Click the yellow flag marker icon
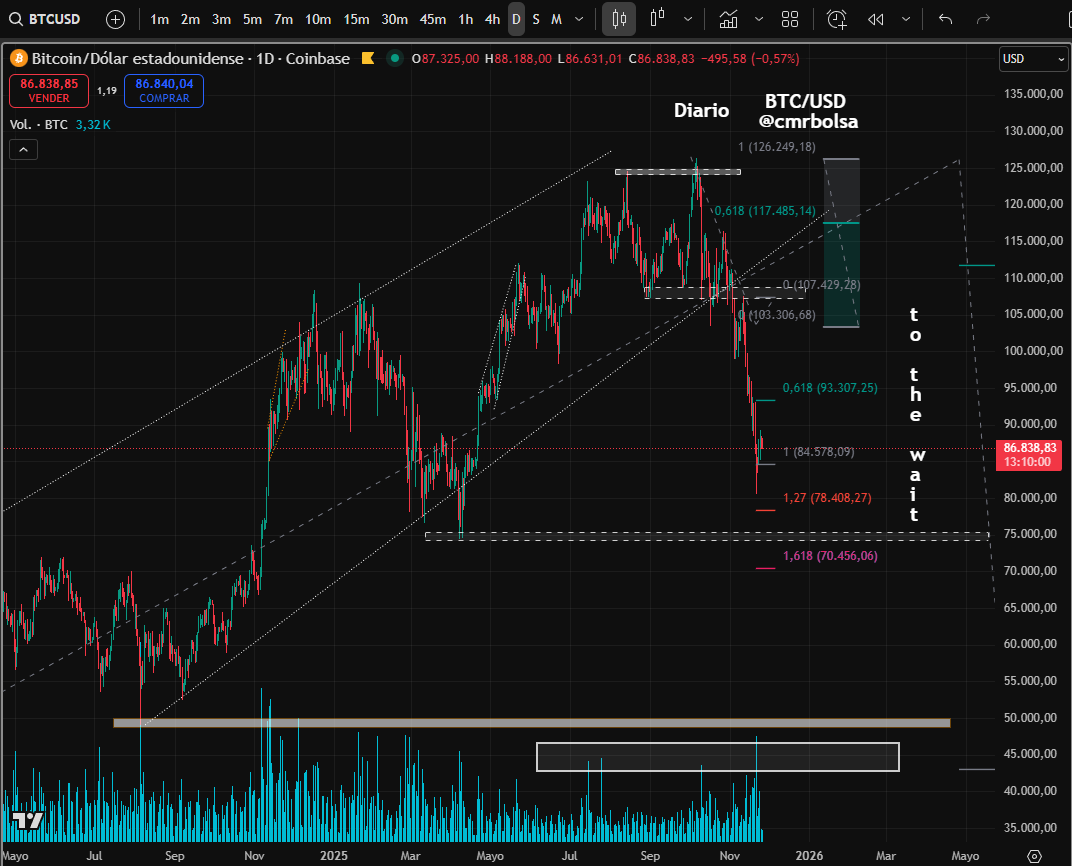 click(x=368, y=59)
